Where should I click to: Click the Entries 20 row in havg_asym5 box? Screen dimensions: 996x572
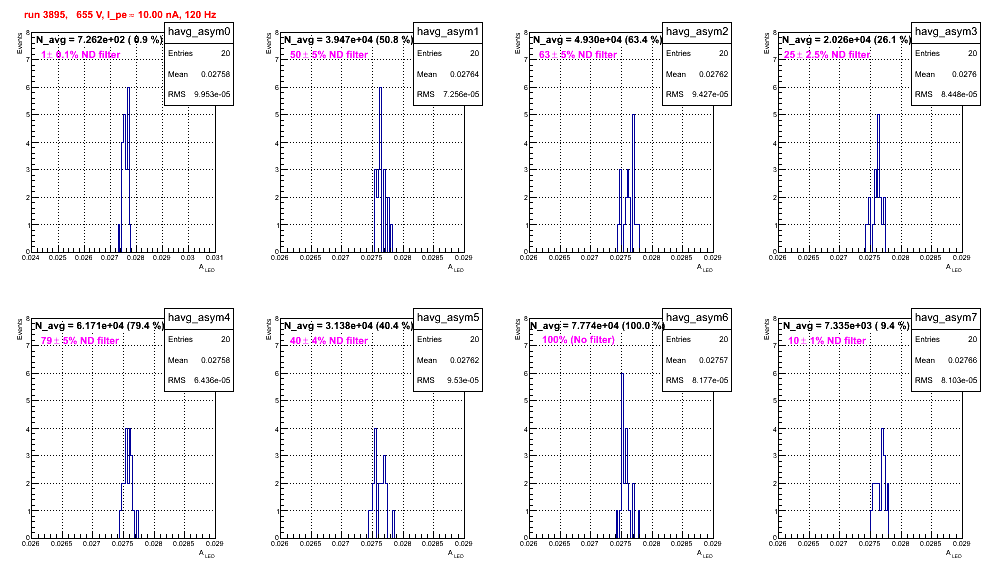click(x=448, y=339)
